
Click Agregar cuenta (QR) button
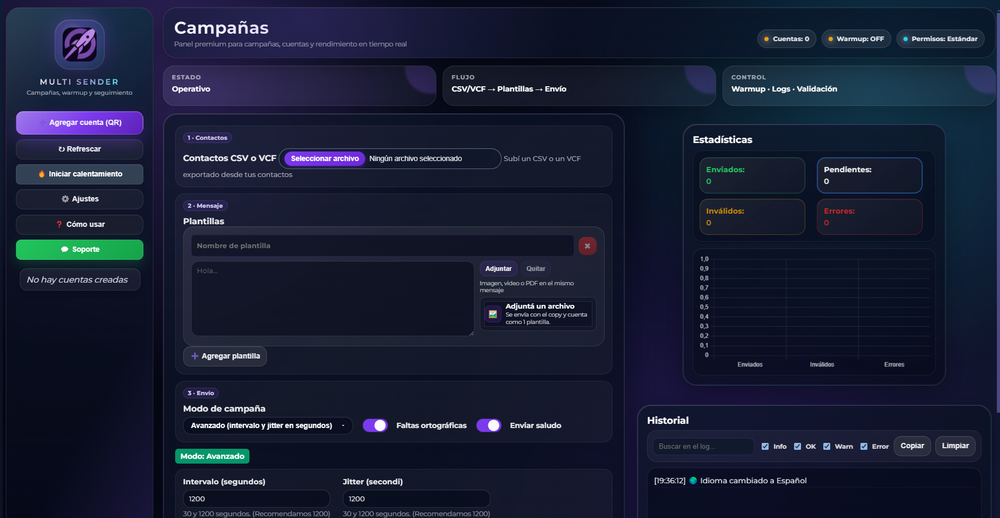pos(80,122)
